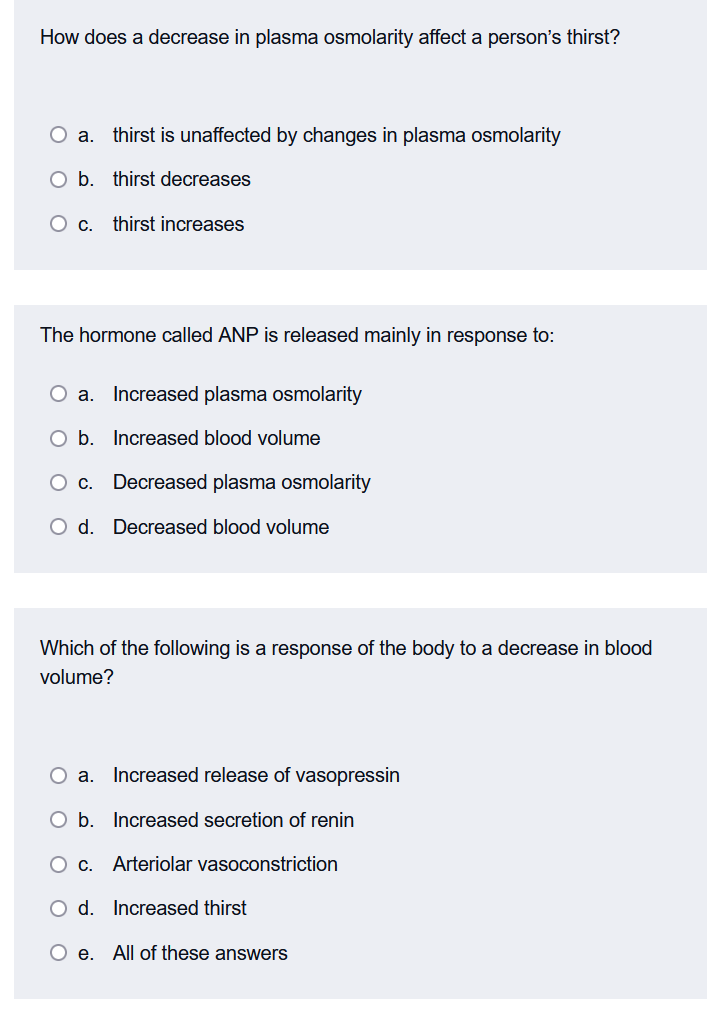Image resolution: width=721 pixels, height=1014 pixels.
Task: Click the label text "All of these answers"
Action: 199,952
